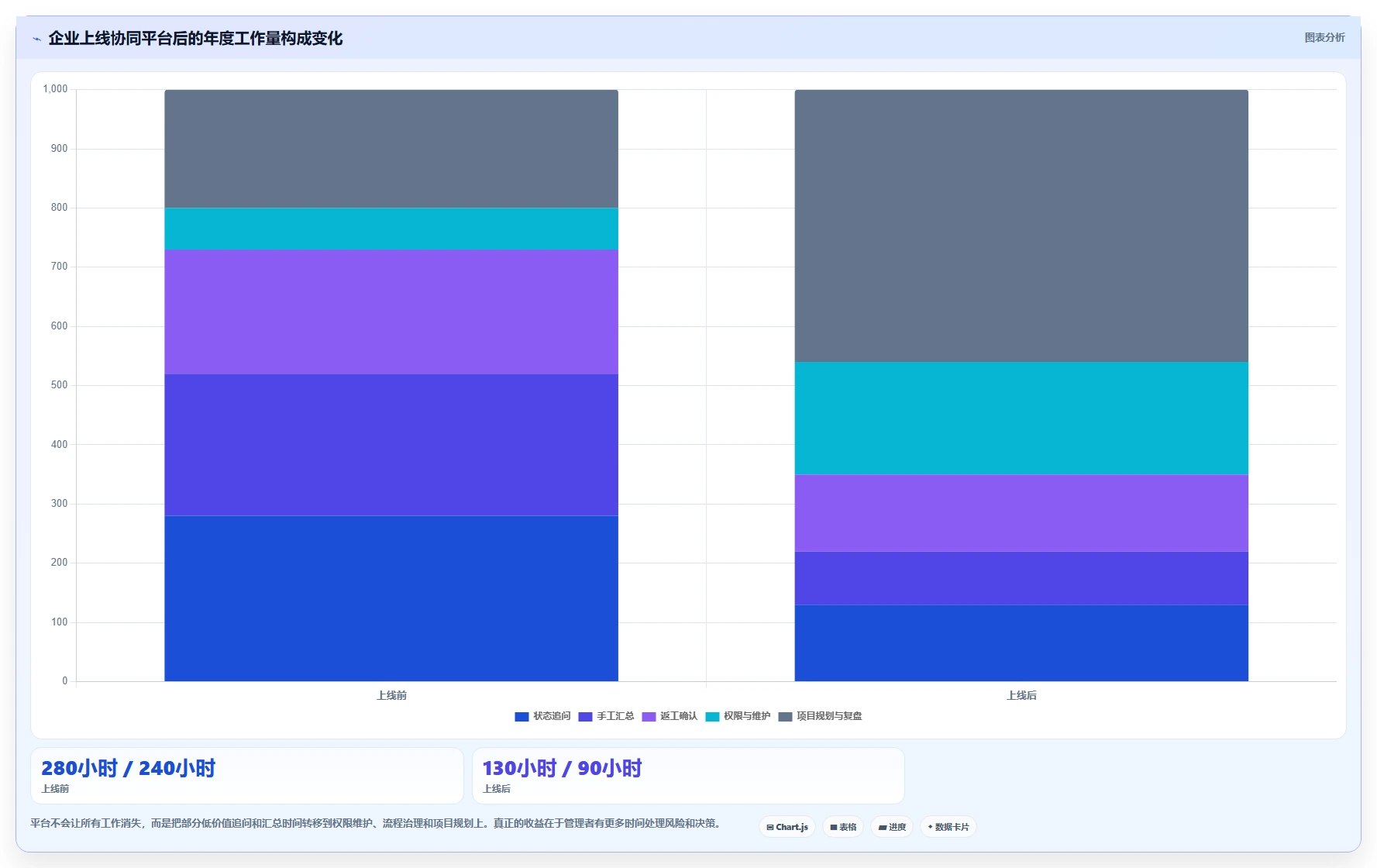Click the title 企业上线协同平台后的年度工作量构成变化
Viewport: 1377px width, 868px height.
coord(195,38)
